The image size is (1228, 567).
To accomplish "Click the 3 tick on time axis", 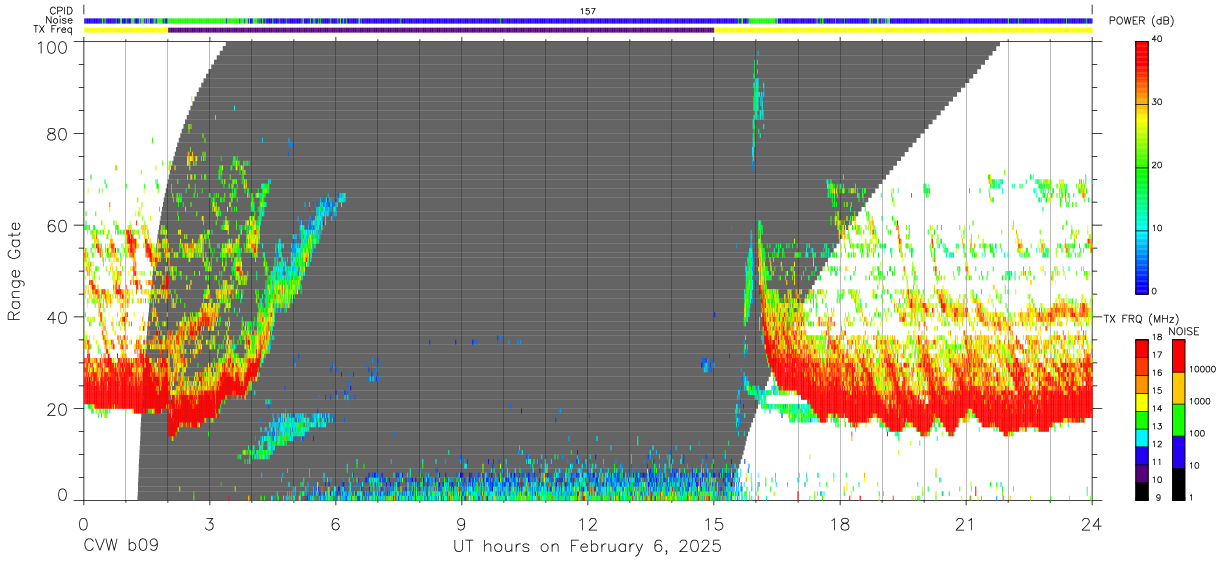I will 210,524.
